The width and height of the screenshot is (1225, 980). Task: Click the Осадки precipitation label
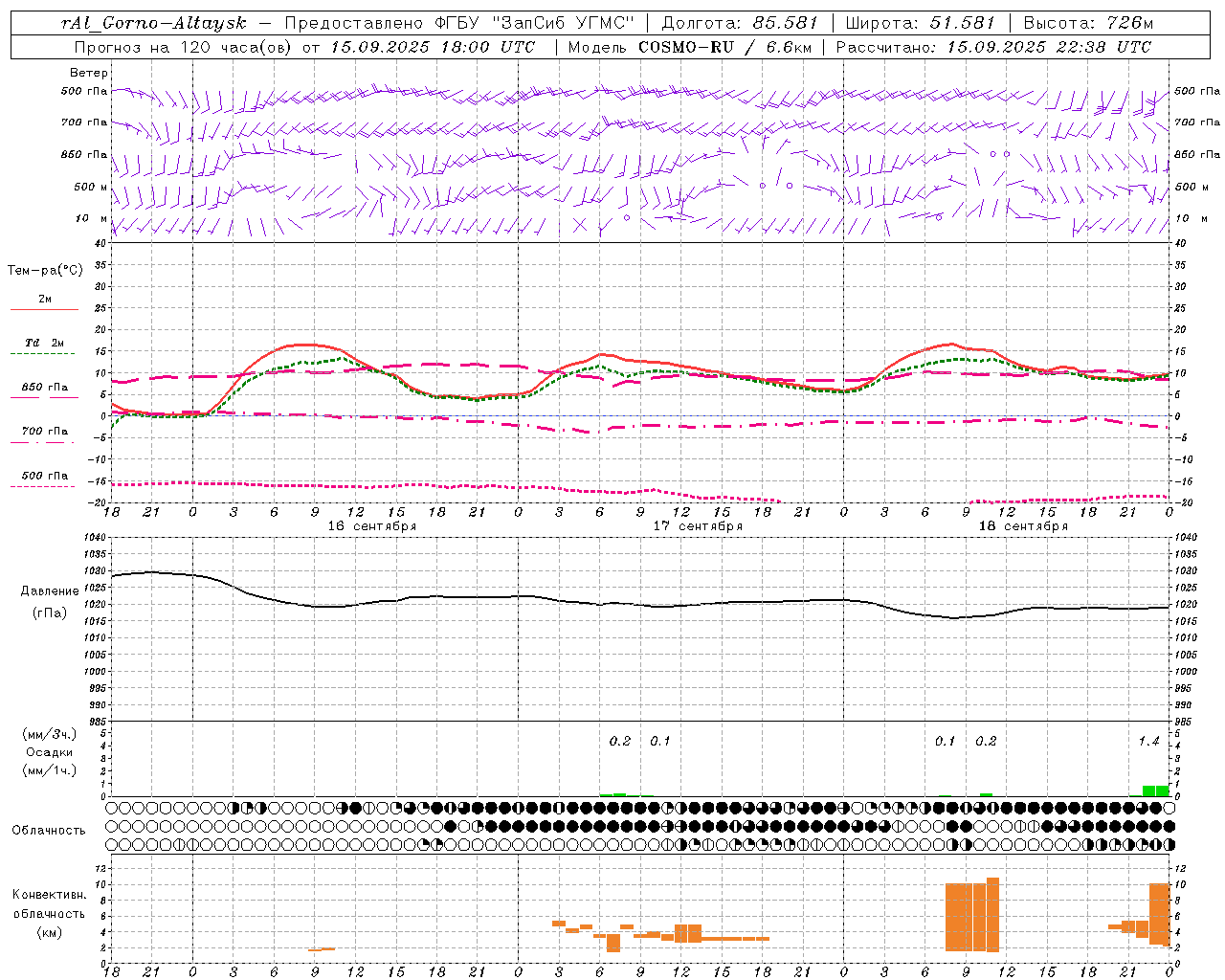(x=49, y=752)
